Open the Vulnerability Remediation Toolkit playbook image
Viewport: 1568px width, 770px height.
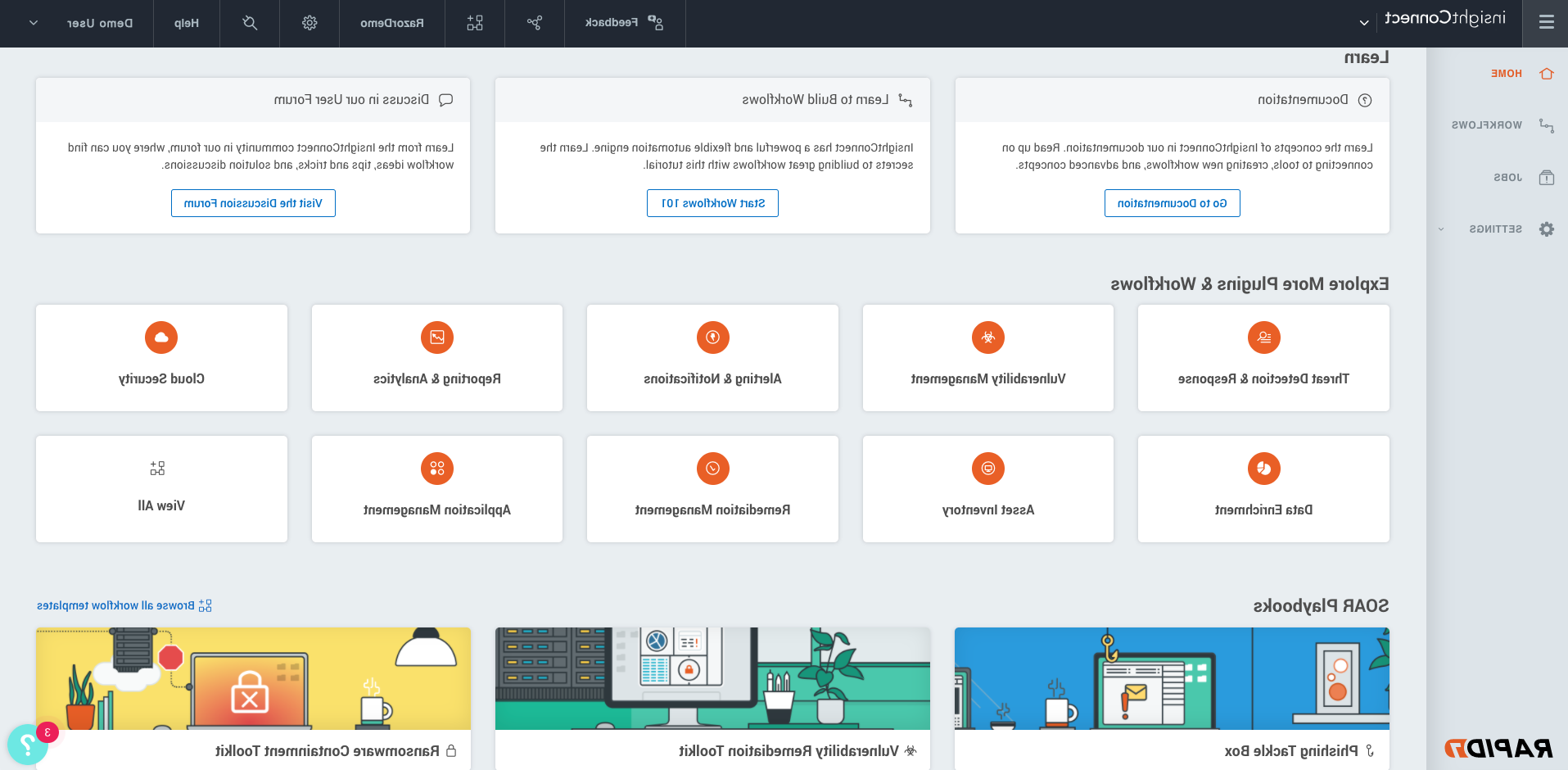pyautogui.click(x=712, y=678)
